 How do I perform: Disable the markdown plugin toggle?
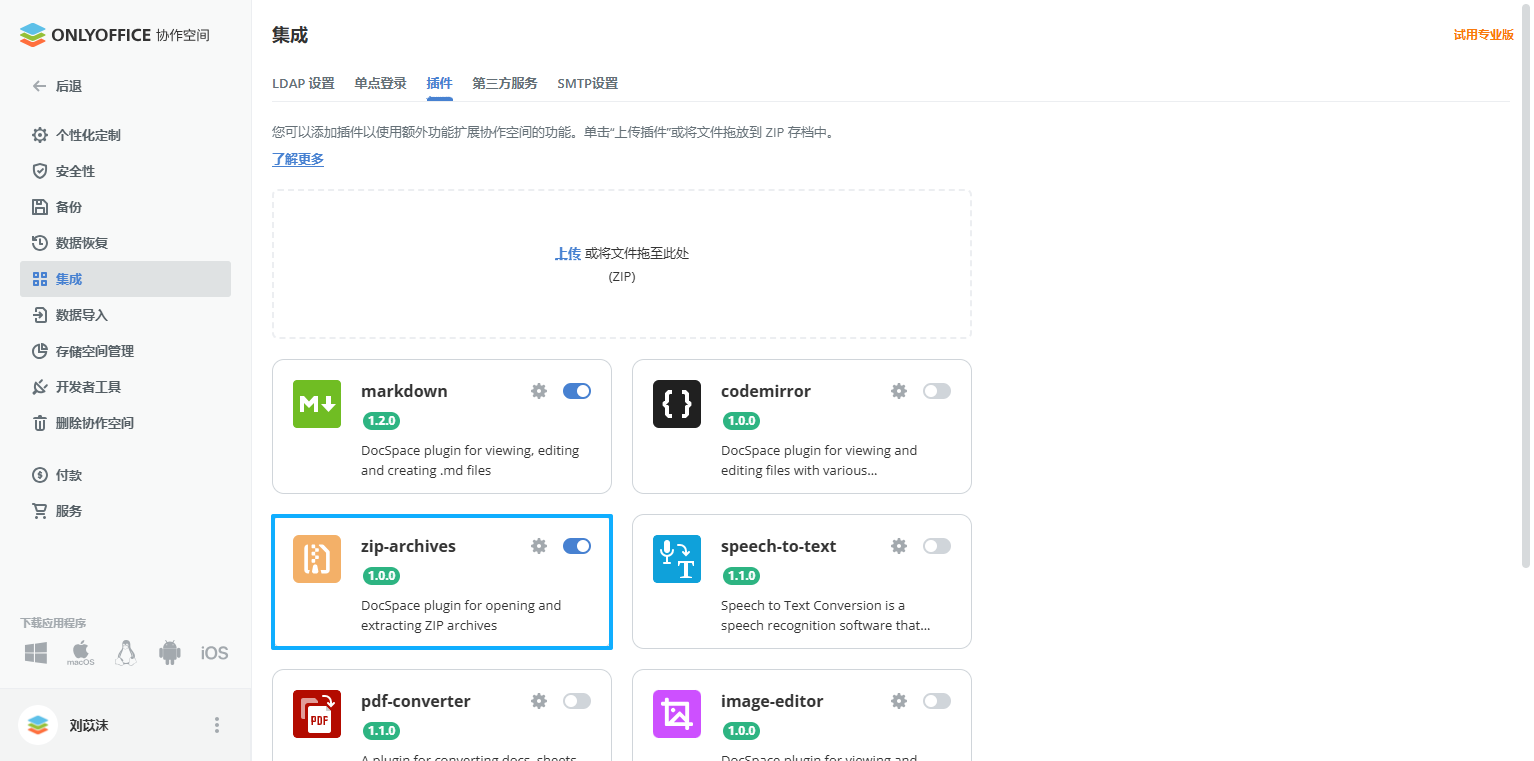point(577,391)
